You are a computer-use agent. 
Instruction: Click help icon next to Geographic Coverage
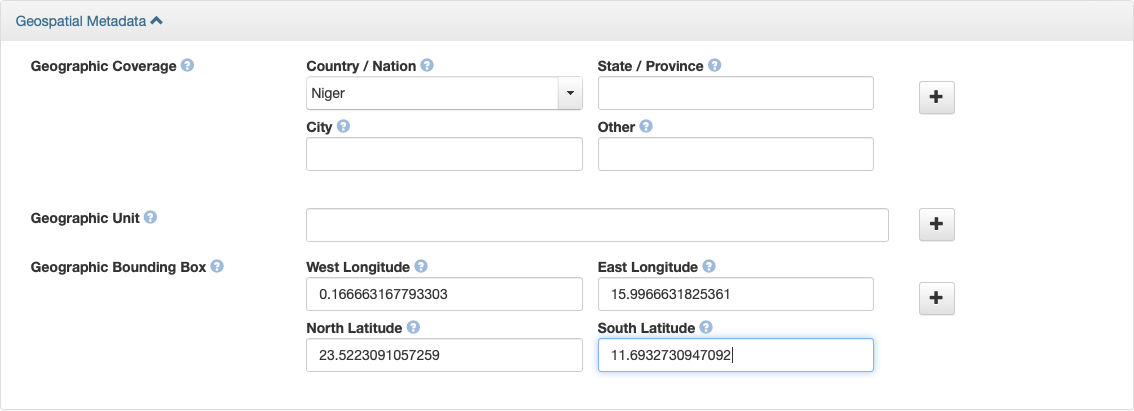tap(187, 65)
